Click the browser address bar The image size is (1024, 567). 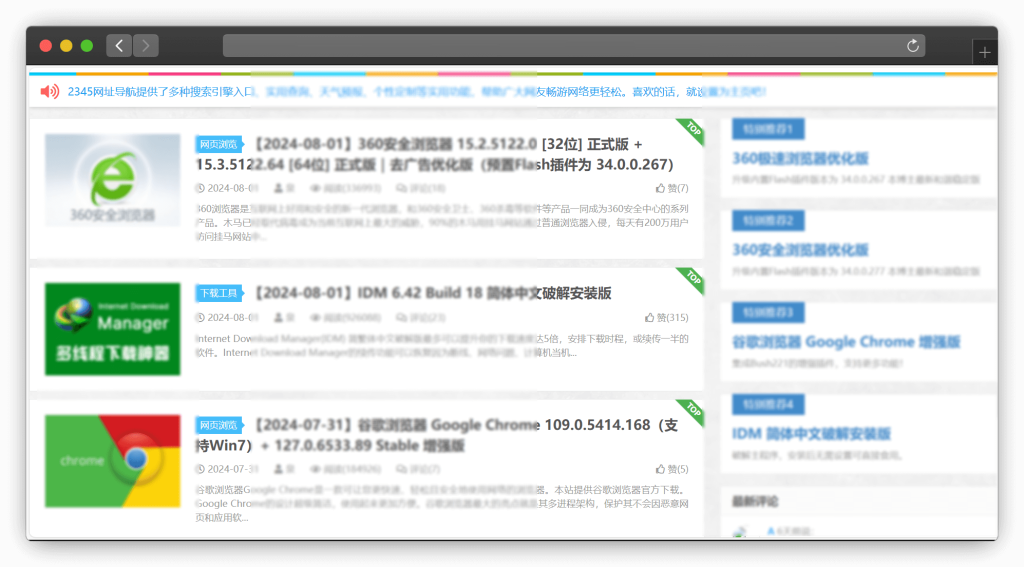[573, 46]
